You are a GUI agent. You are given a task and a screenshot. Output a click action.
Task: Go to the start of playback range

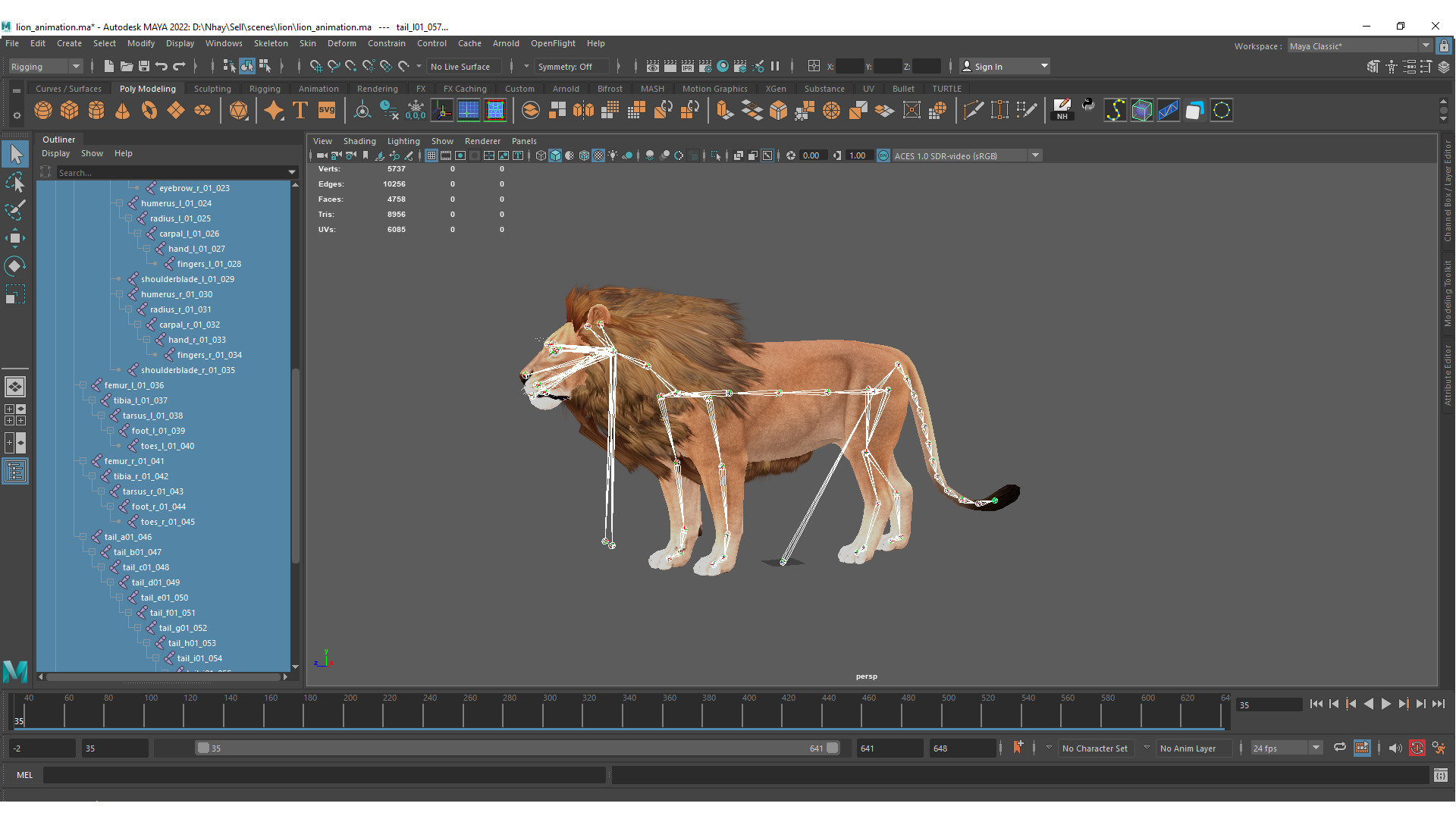[1316, 704]
